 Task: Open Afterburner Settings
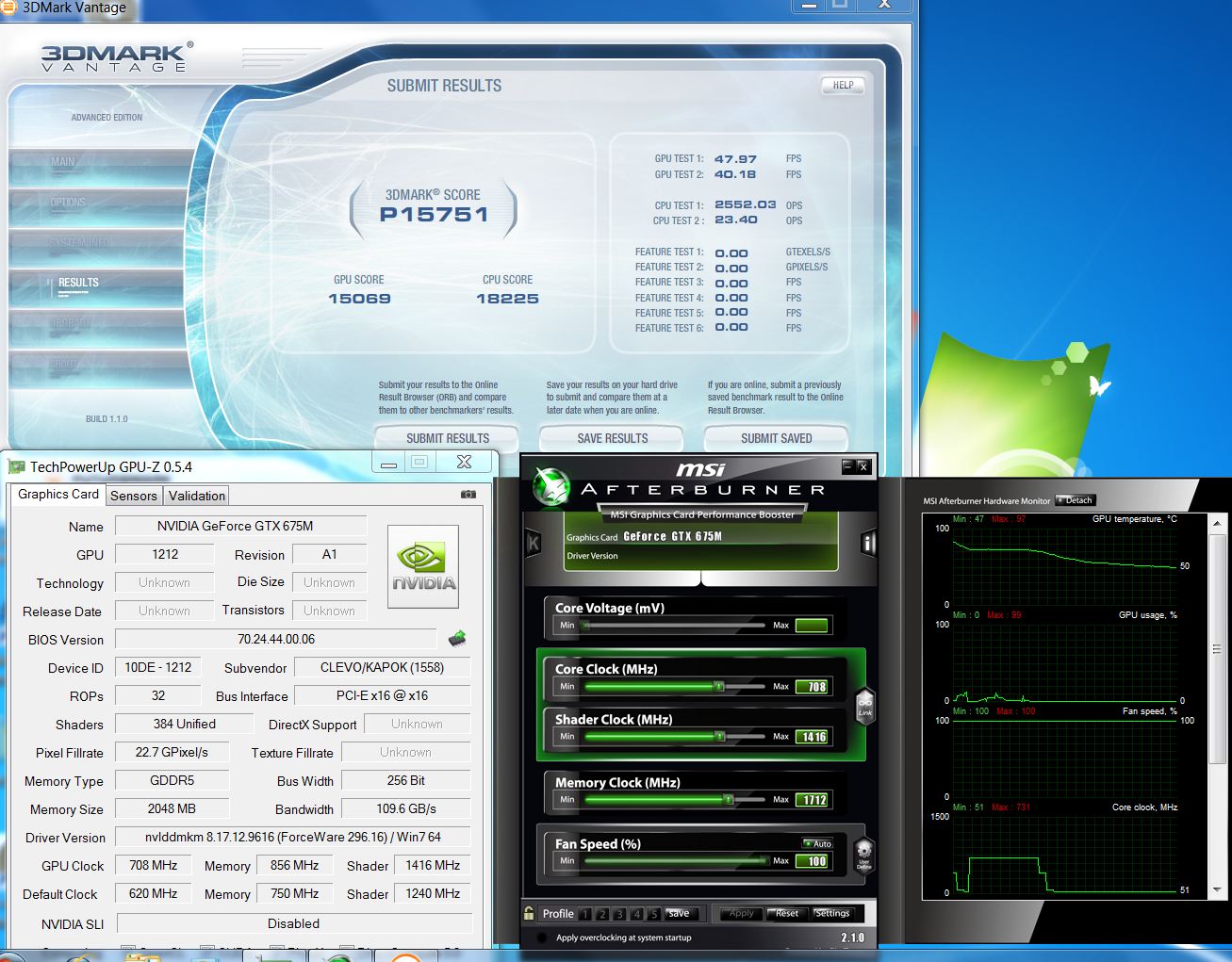[832, 914]
